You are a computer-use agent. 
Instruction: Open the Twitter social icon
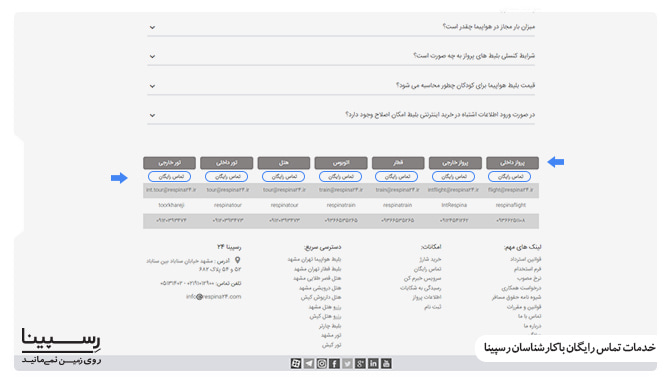point(347,364)
